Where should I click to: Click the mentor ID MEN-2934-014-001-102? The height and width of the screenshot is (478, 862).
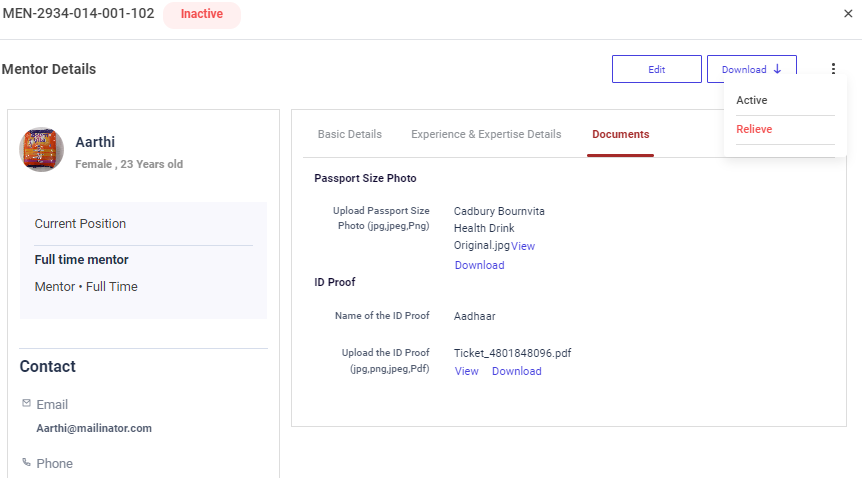(77, 15)
